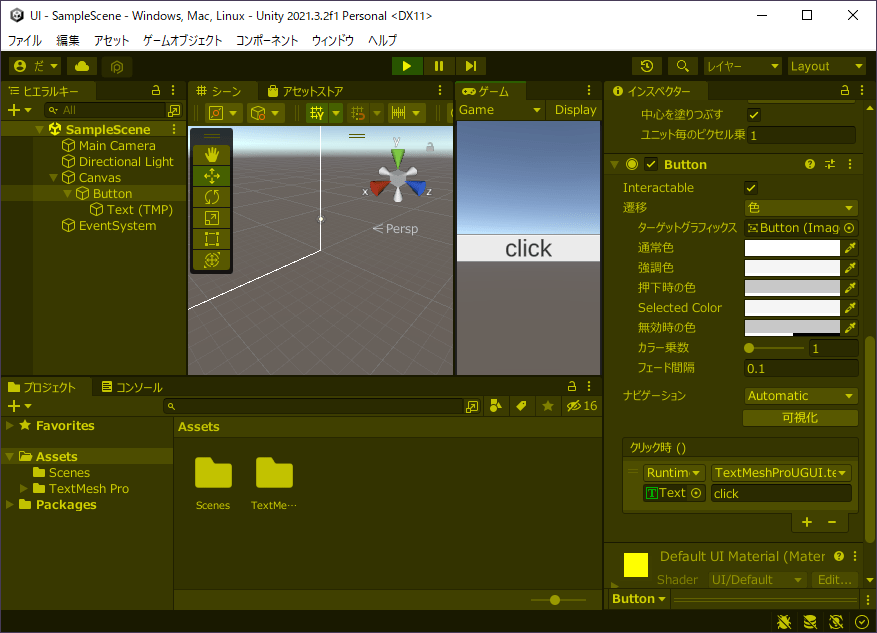Click search by type icon in Project
877x633 pixels.
(496, 406)
